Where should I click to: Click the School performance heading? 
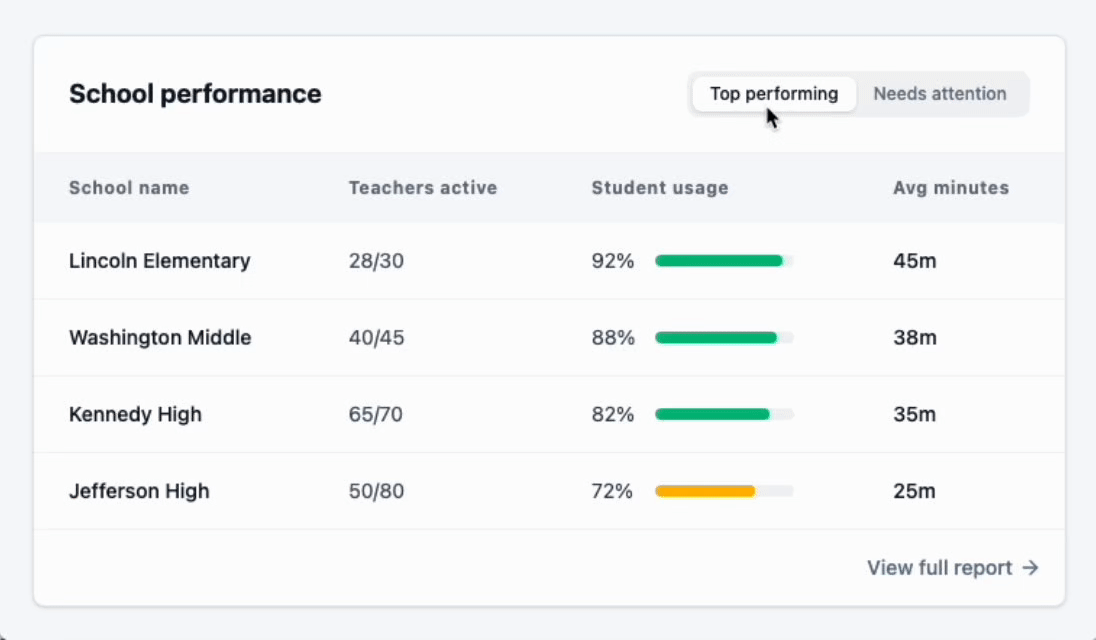(195, 94)
